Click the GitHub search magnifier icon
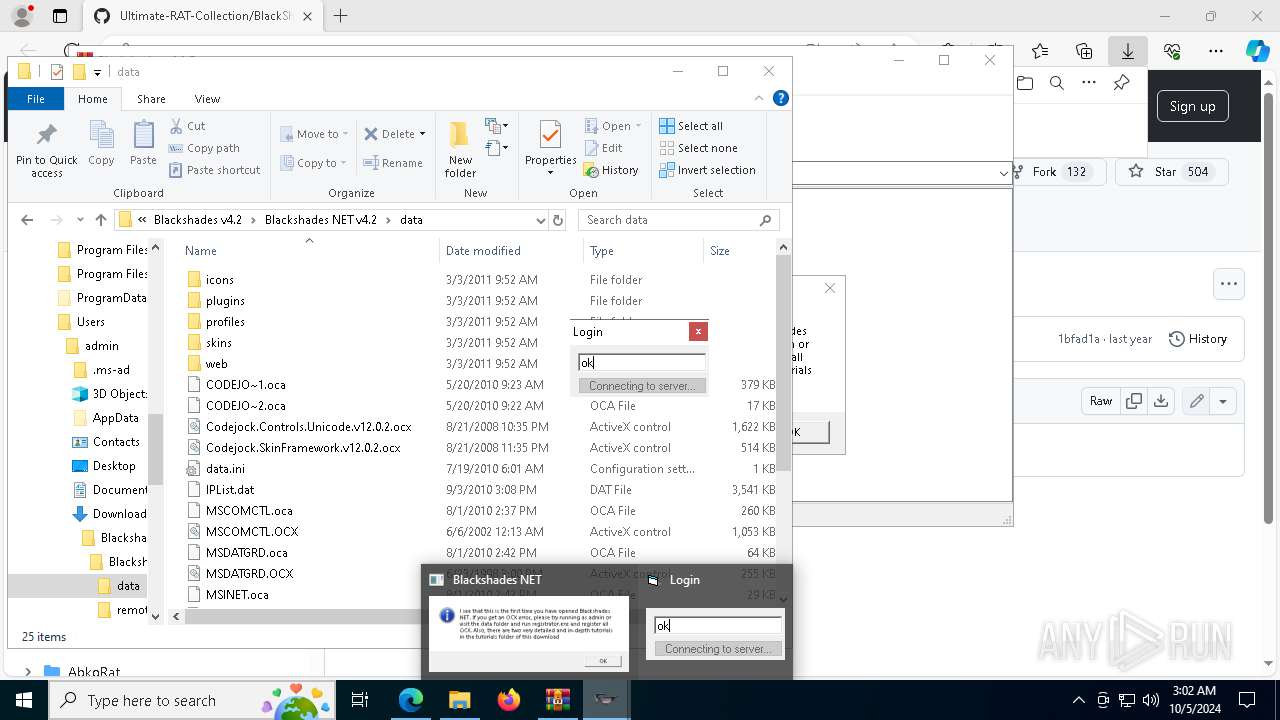Image resolution: width=1280 pixels, height=720 pixels. tap(1057, 84)
